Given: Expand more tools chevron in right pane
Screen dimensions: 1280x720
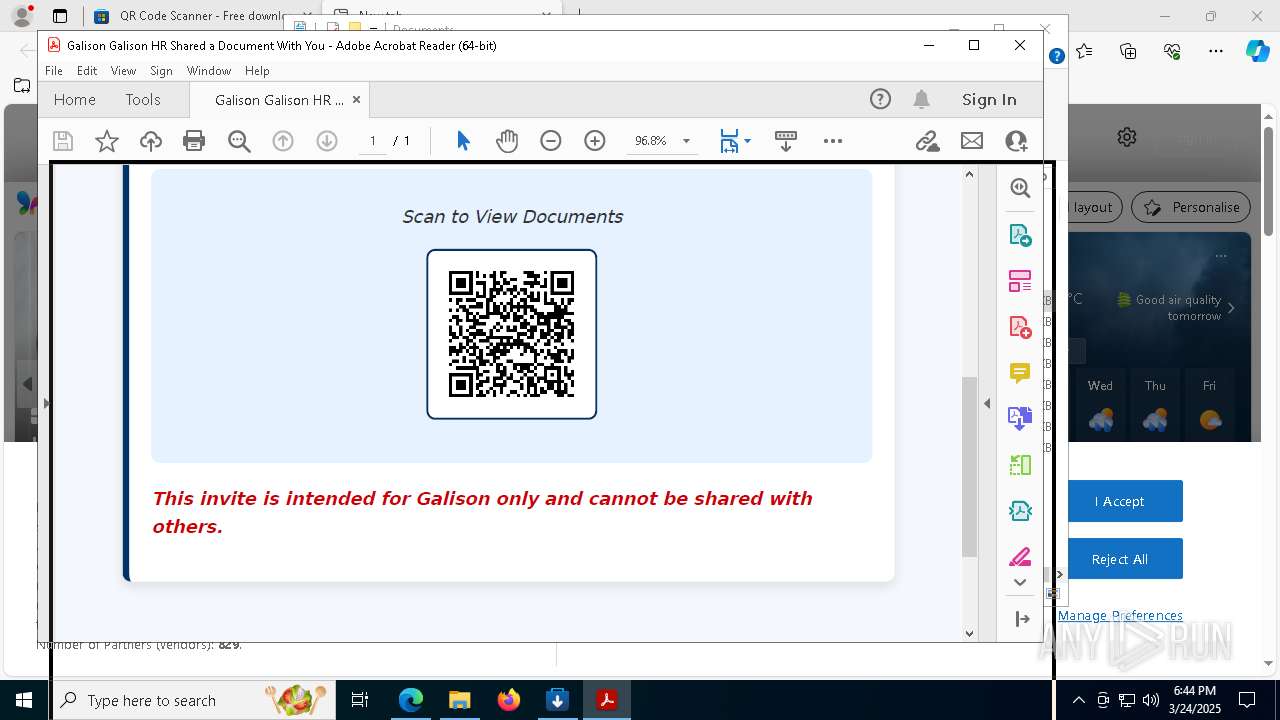Looking at the screenshot, I should tap(1020, 582).
